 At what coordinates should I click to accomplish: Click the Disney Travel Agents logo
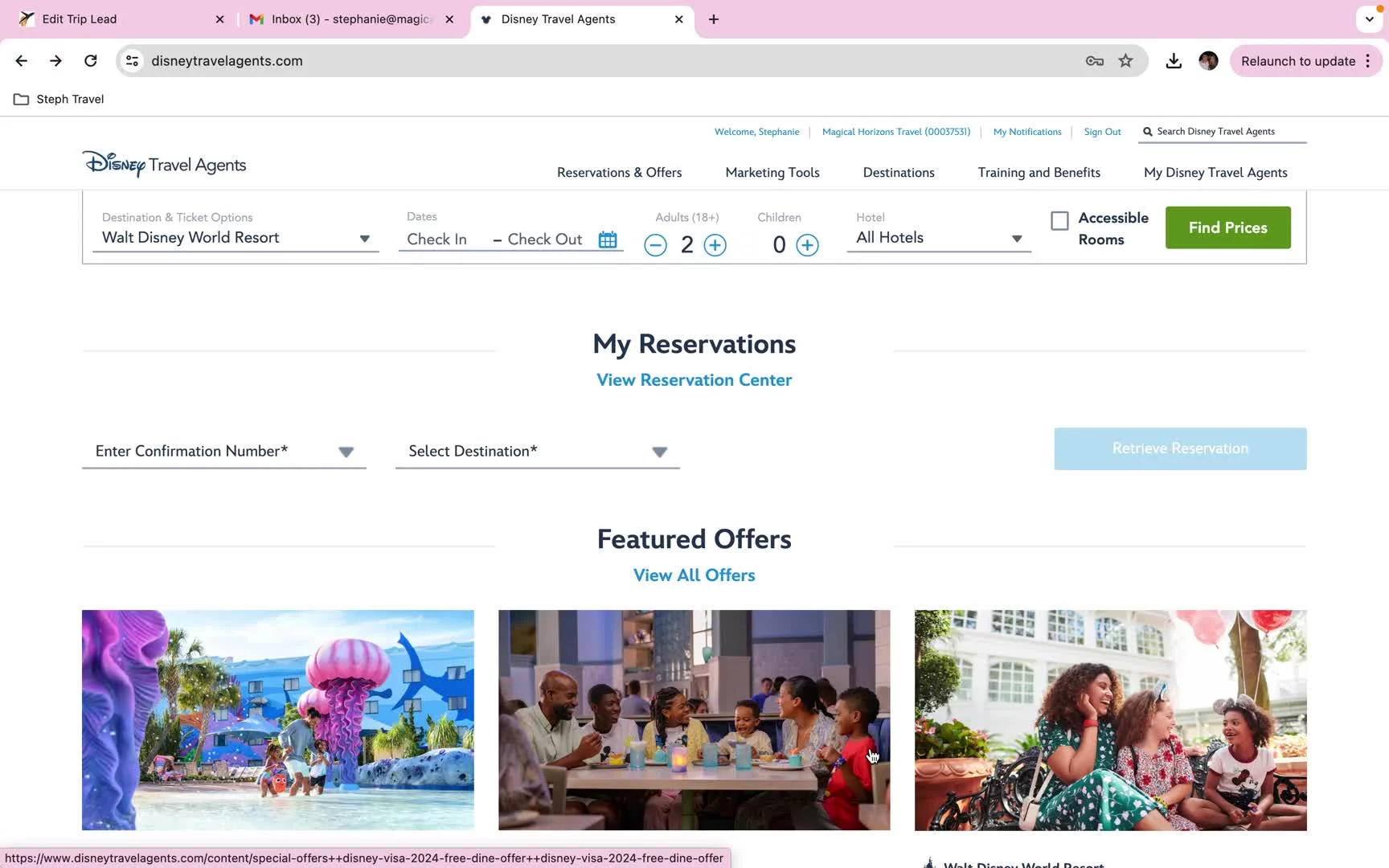tap(165, 164)
